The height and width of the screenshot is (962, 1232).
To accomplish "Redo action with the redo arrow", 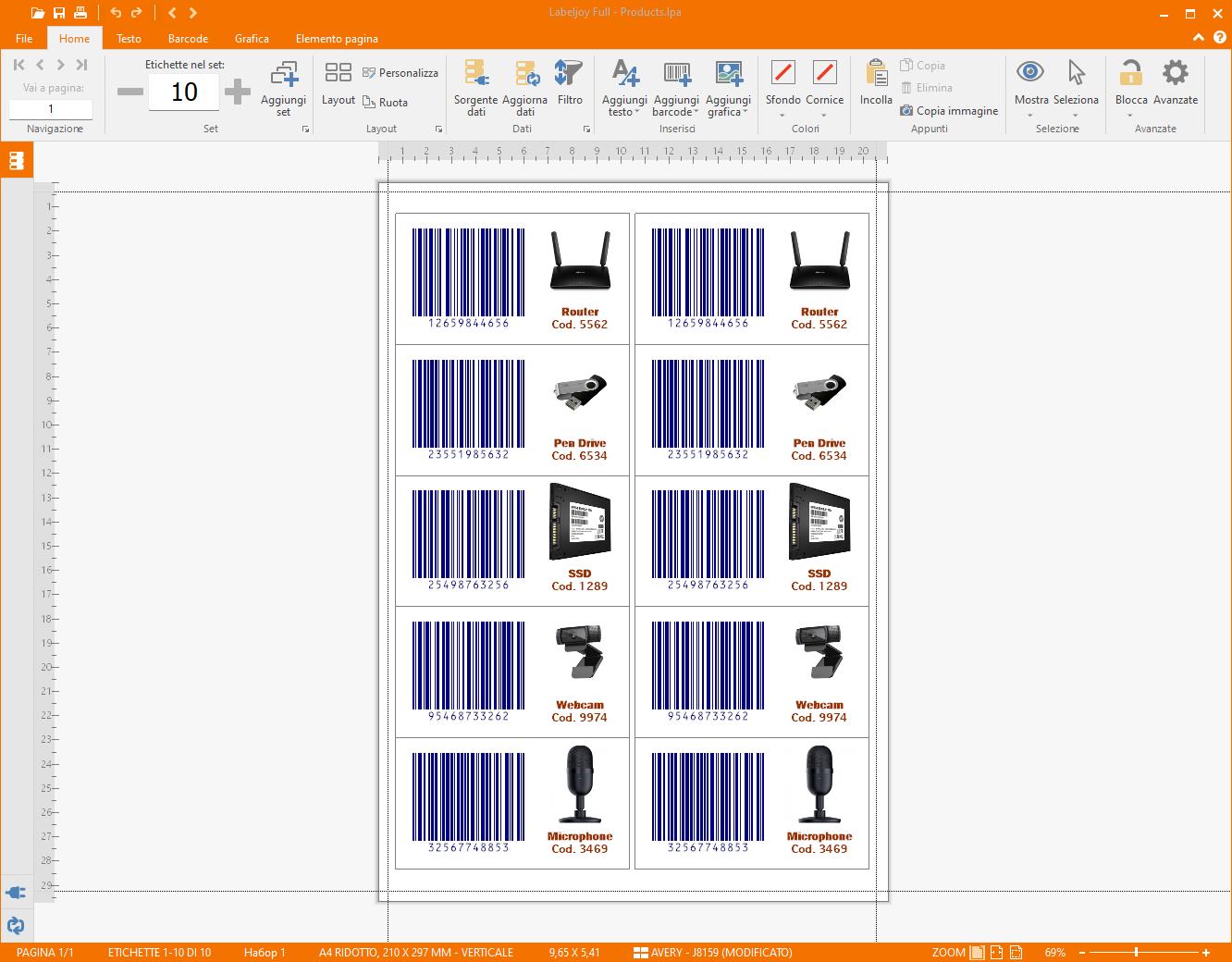I will point(137,13).
